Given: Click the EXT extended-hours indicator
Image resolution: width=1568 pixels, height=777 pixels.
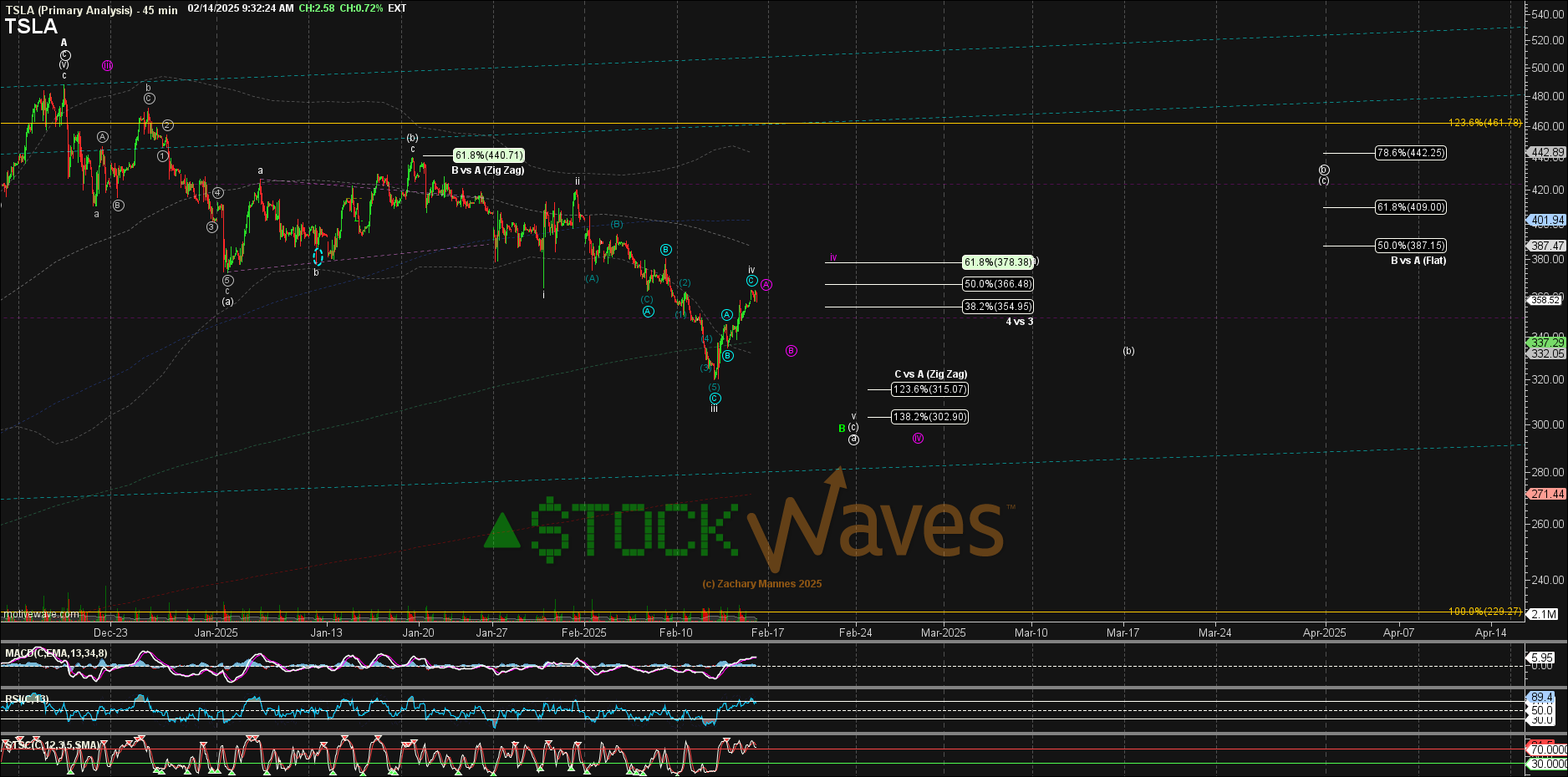Looking at the screenshot, I should (x=397, y=8).
